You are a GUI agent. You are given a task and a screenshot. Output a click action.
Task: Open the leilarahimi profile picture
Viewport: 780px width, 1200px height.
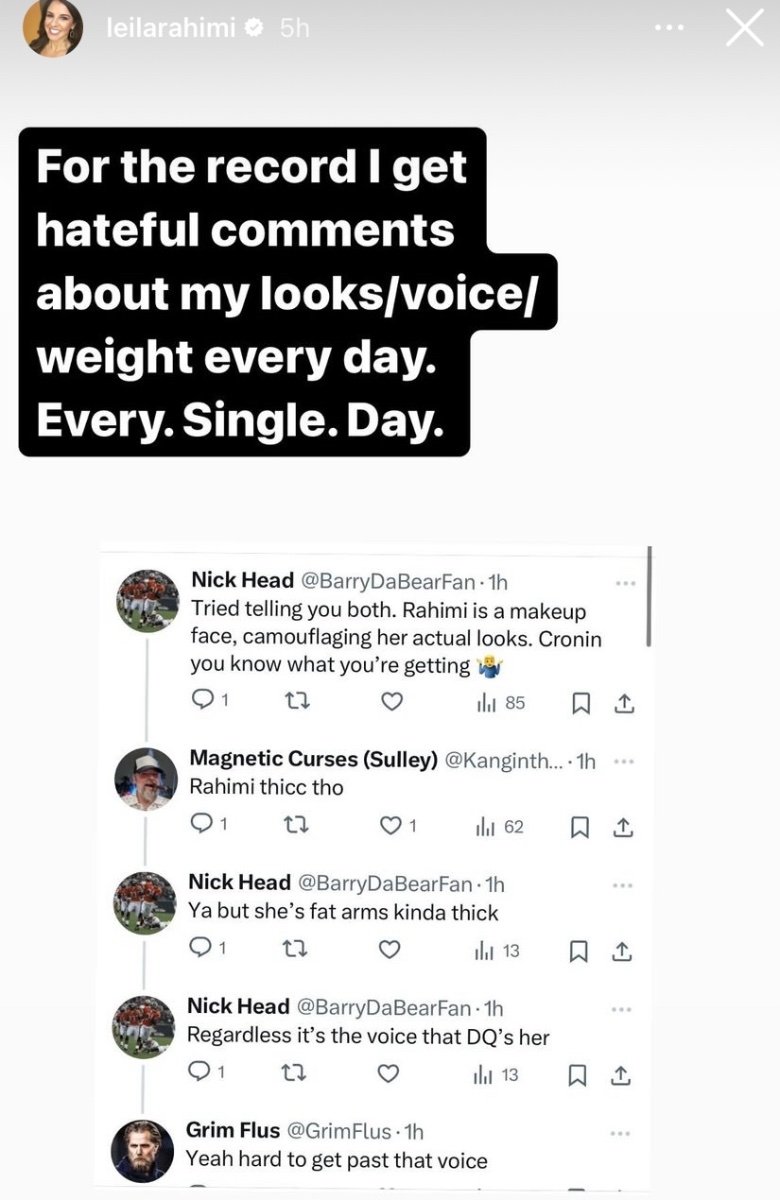click(53, 28)
